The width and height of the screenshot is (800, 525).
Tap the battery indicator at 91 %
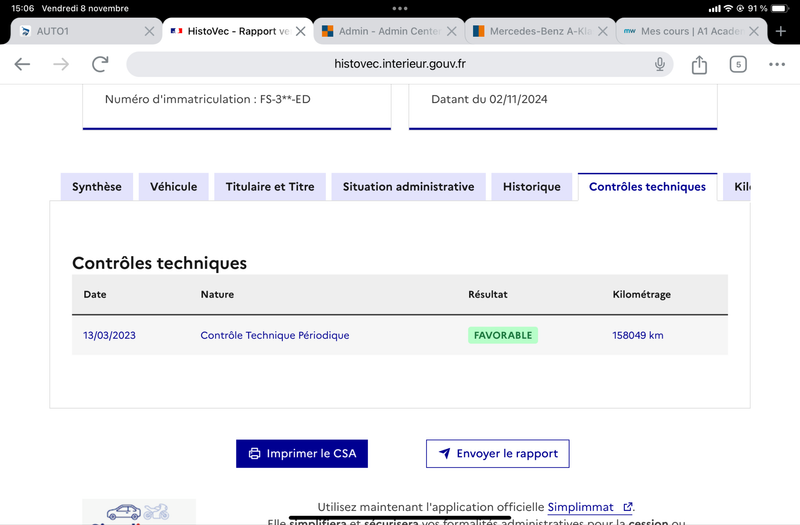(780, 8)
